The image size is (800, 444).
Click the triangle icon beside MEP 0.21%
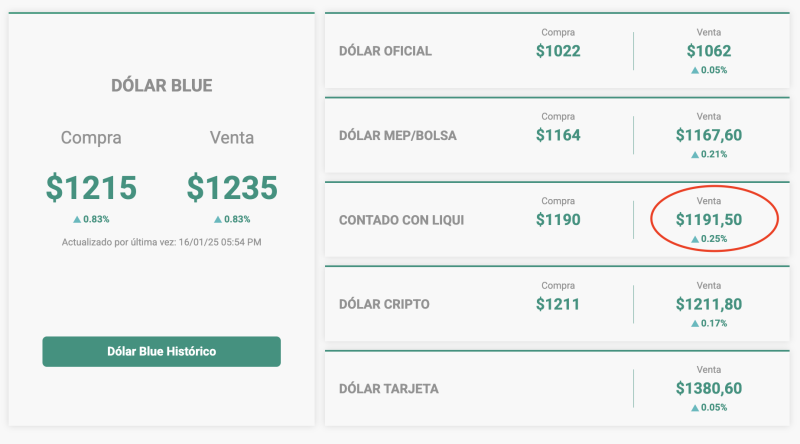[x=695, y=155]
